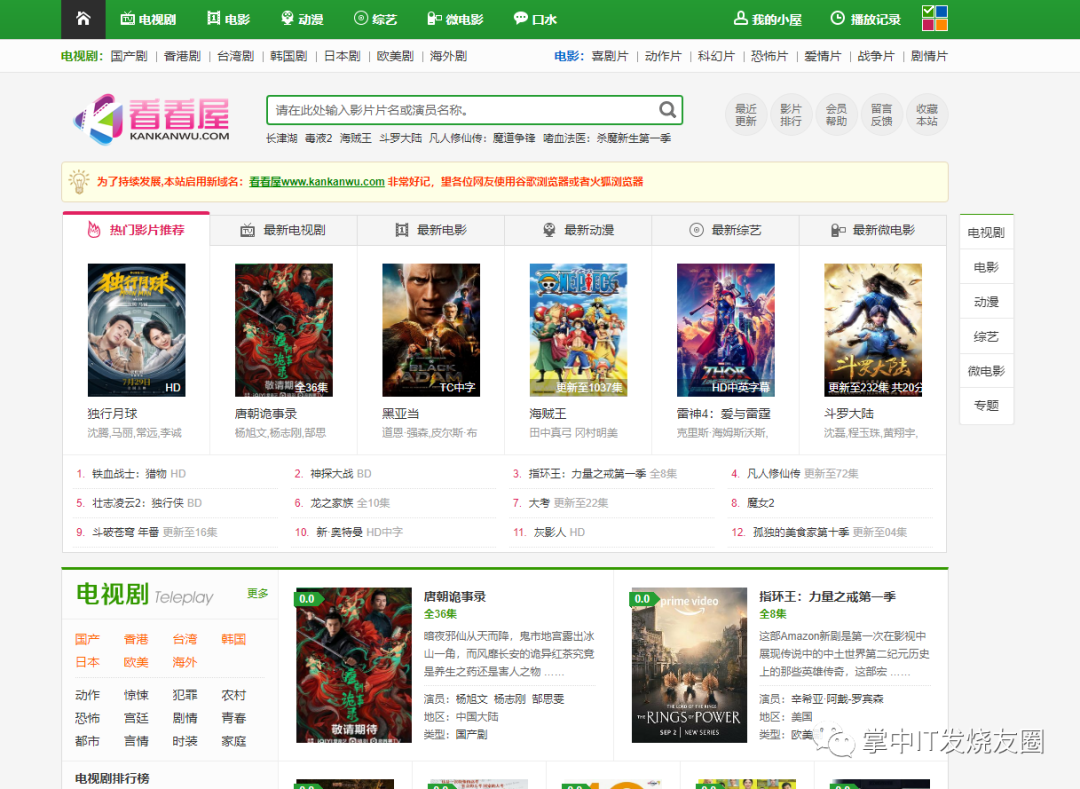Viewport: 1080px width, 789px height.
Task: Click the search magnifier icon
Action: click(x=667, y=109)
